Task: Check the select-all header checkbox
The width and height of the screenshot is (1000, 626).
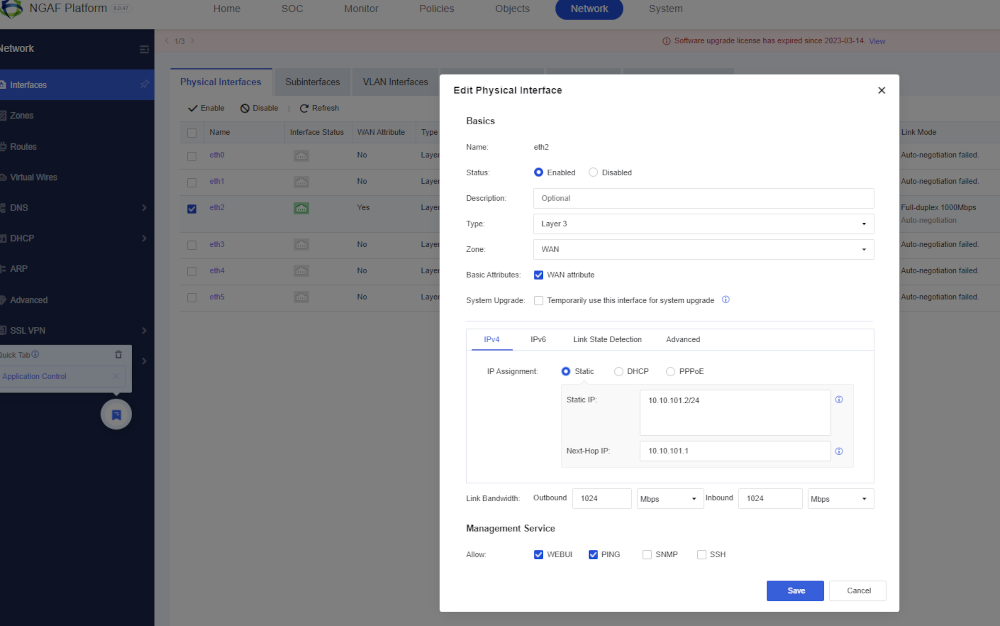Action: 192,133
